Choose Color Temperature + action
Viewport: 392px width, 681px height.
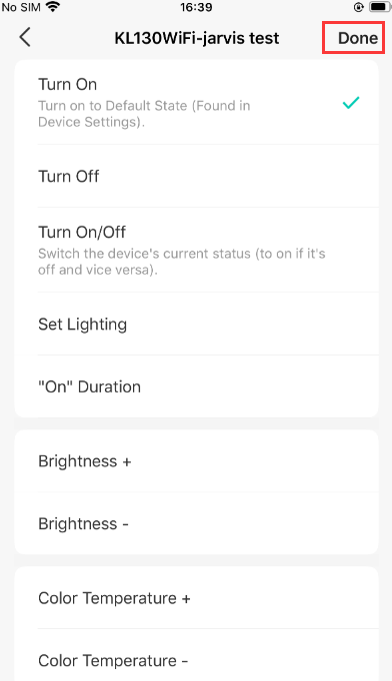point(197,598)
